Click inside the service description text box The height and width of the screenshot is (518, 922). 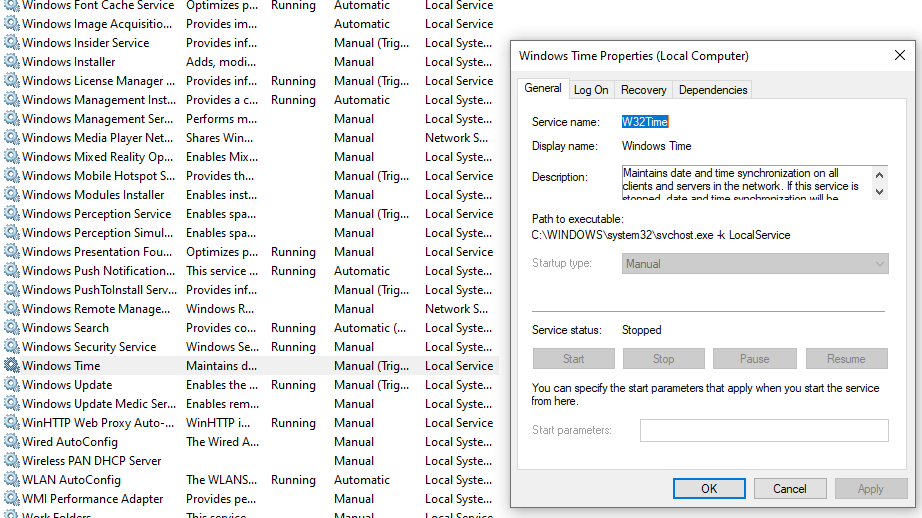[x=747, y=183]
